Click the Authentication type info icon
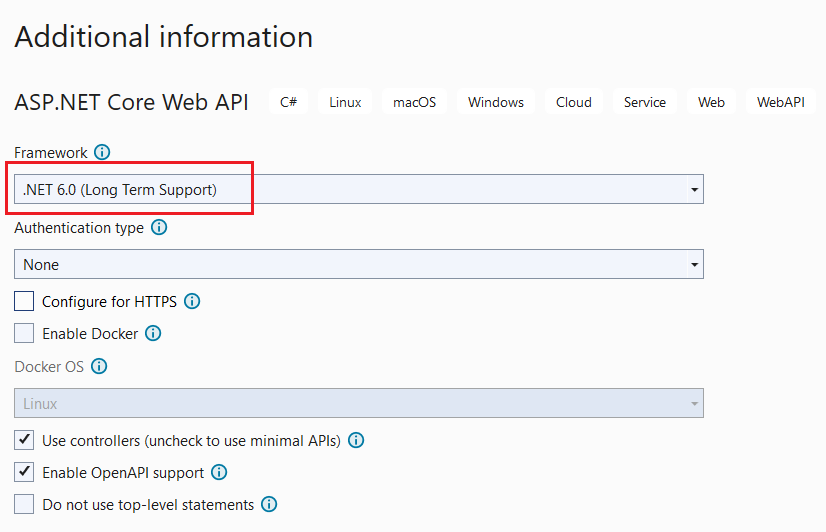Viewport: 826px width, 532px height. (159, 228)
